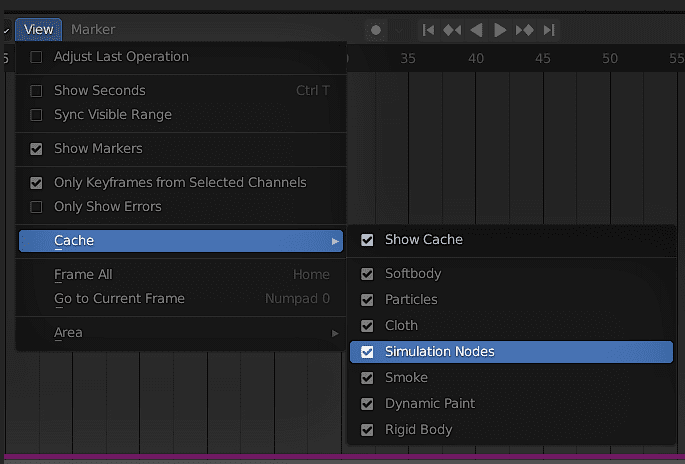The image size is (685, 464).
Task: Close the View menu in header
Action: coord(38,30)
